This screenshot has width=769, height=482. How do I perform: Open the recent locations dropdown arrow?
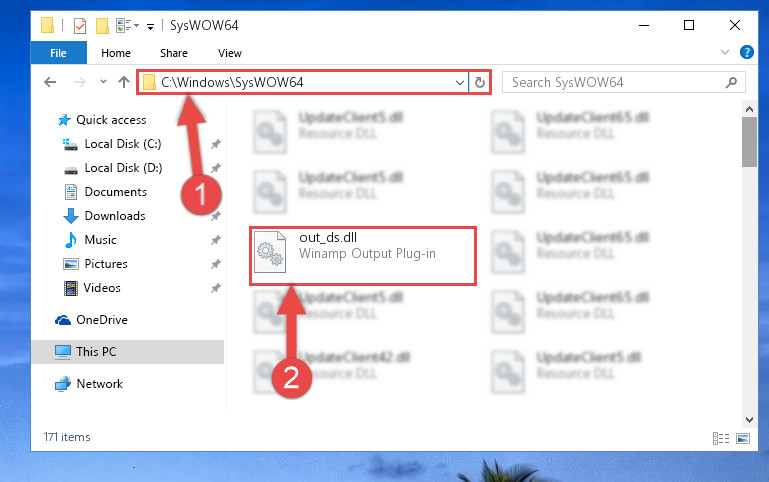103,82
